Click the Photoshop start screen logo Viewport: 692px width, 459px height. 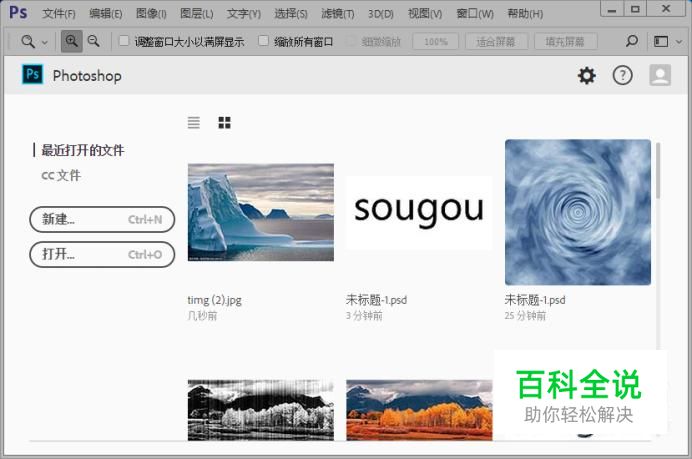(33, 75)
